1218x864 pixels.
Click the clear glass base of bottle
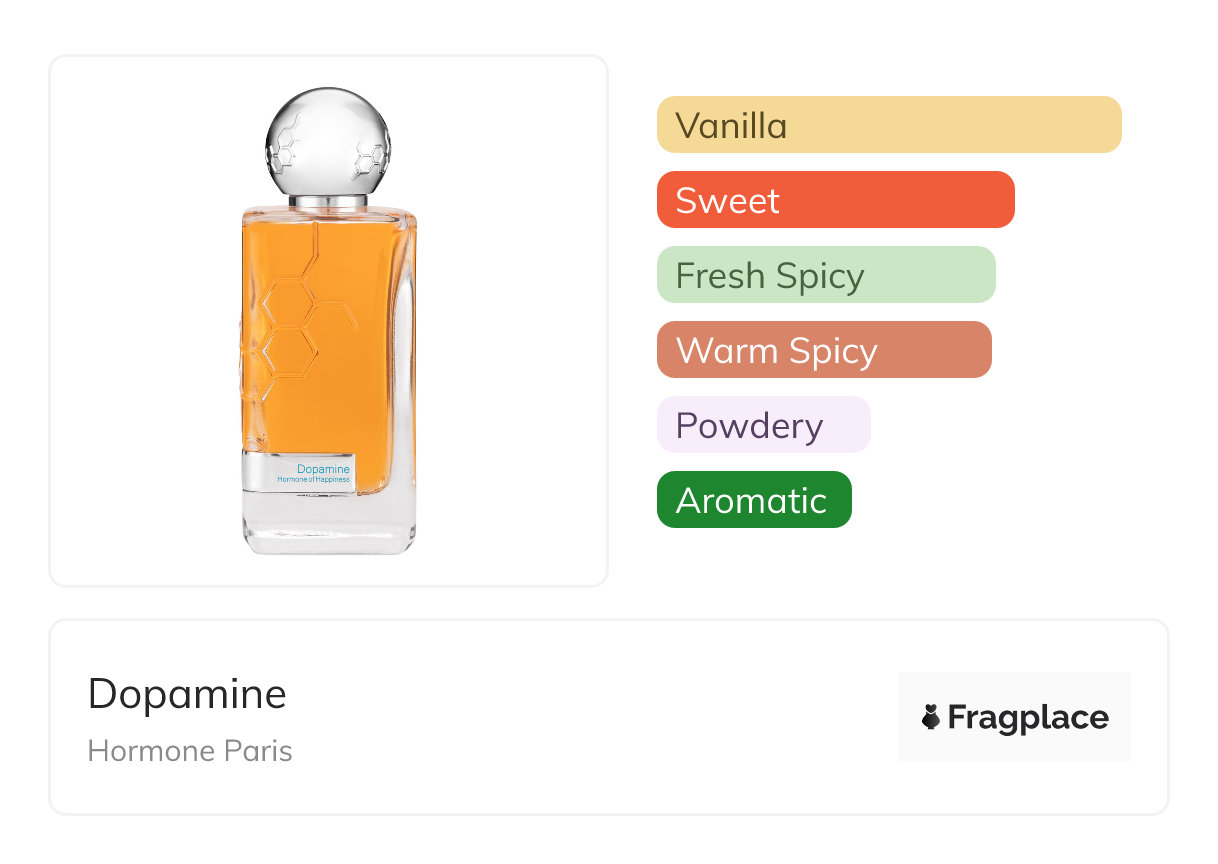(328, 525)
